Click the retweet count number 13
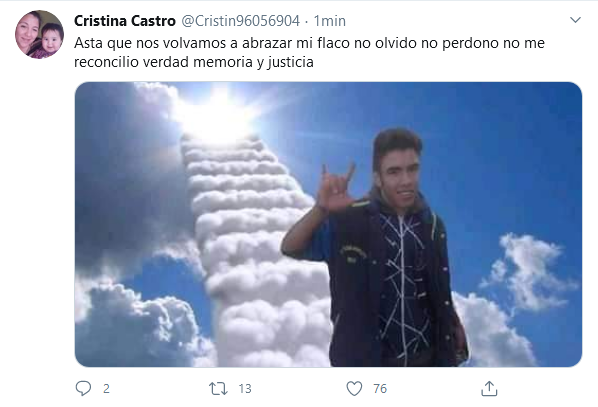The width and height of the screenshot is (598, 407). [x=245, y=389]
